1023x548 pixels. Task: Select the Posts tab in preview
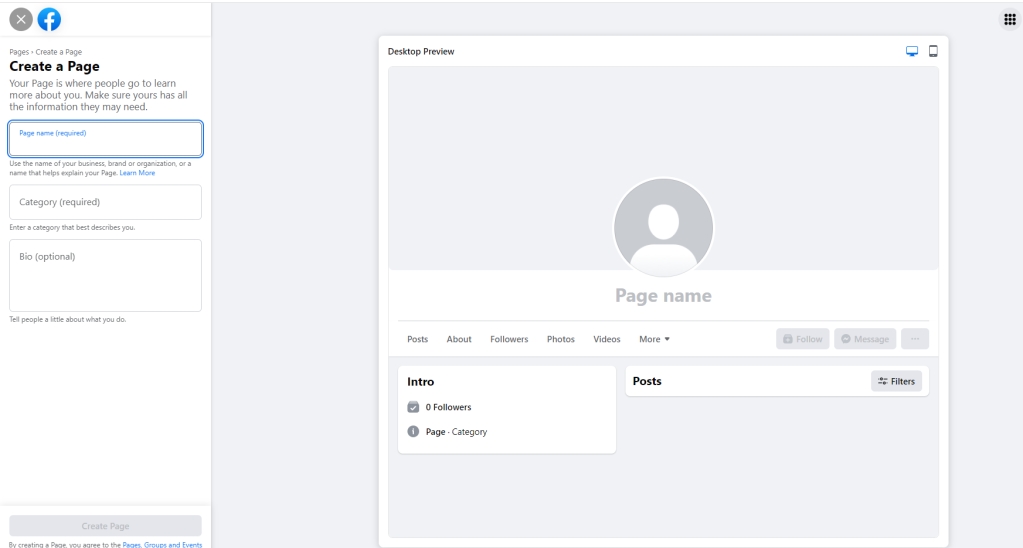pyautogui.click(x=418, y=339)
